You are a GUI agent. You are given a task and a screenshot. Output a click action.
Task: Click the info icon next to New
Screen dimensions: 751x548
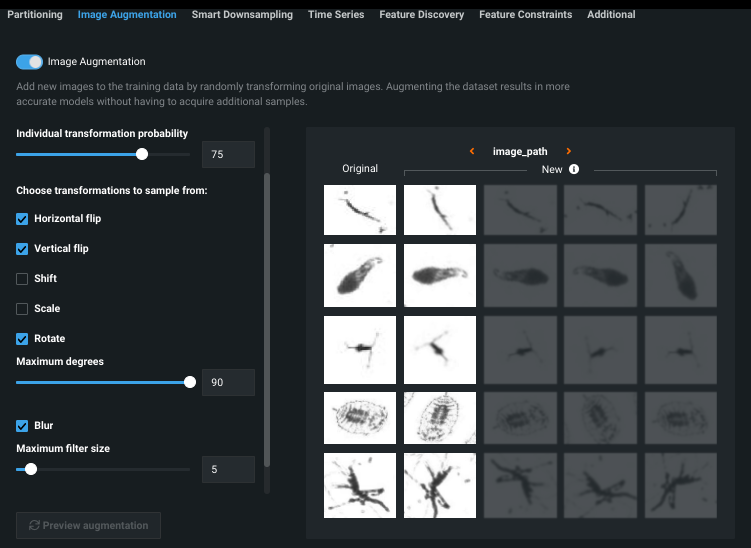[574, 170]
